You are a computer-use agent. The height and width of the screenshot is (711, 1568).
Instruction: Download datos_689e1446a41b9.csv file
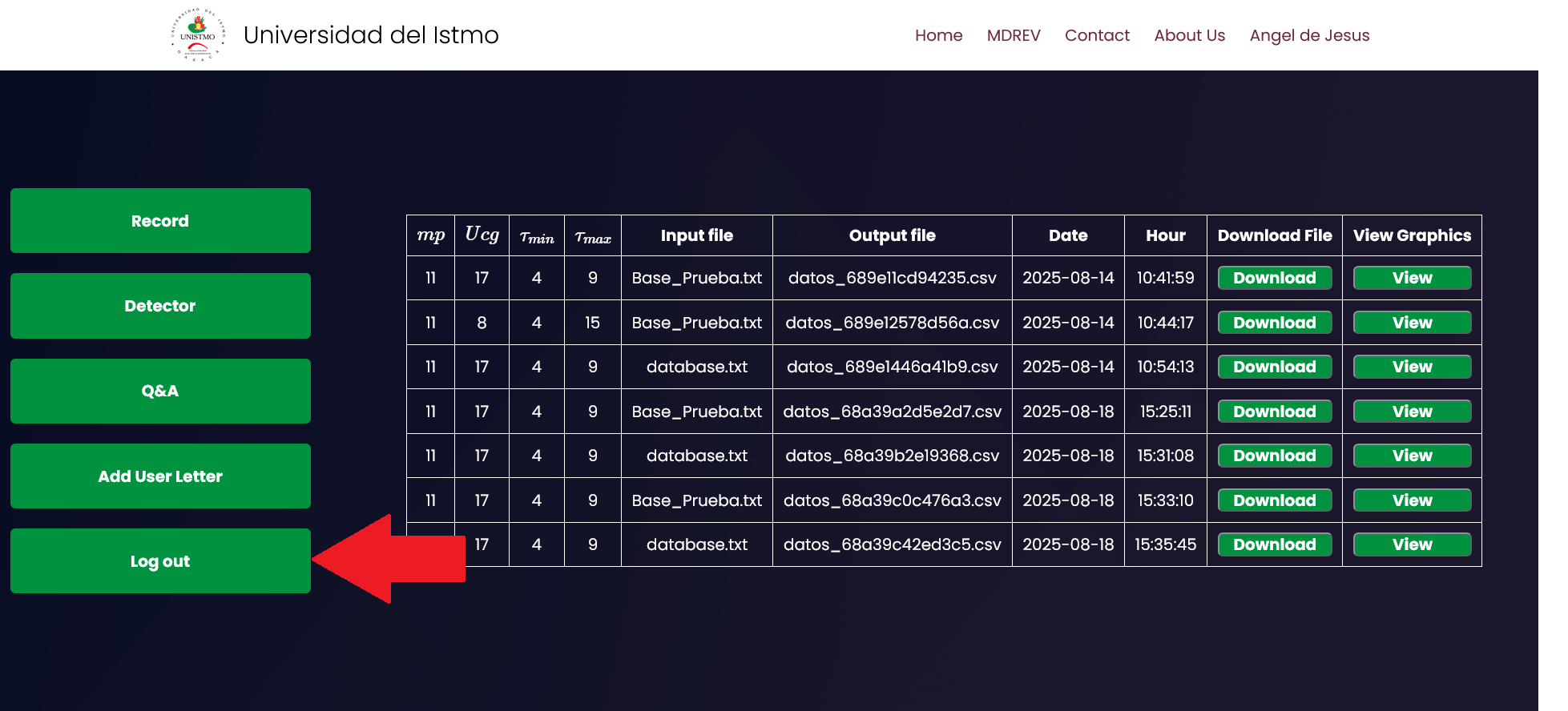tap(1275, 367)
